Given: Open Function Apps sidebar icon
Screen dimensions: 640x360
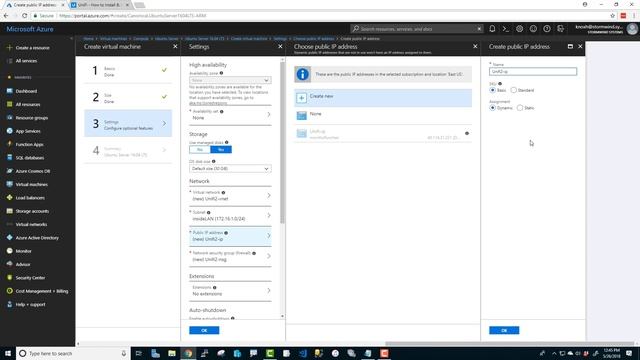Looking at the screenshot, I should coord(9,144).
